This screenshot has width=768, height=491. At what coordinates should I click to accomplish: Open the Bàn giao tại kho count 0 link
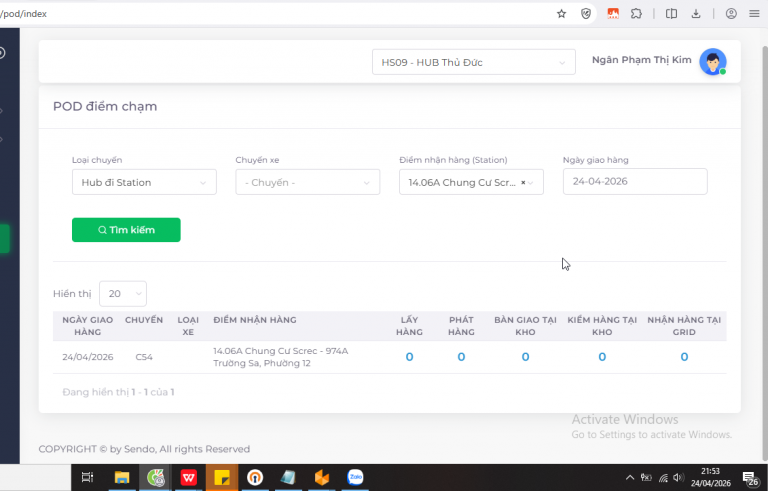[x=526, y=357]
